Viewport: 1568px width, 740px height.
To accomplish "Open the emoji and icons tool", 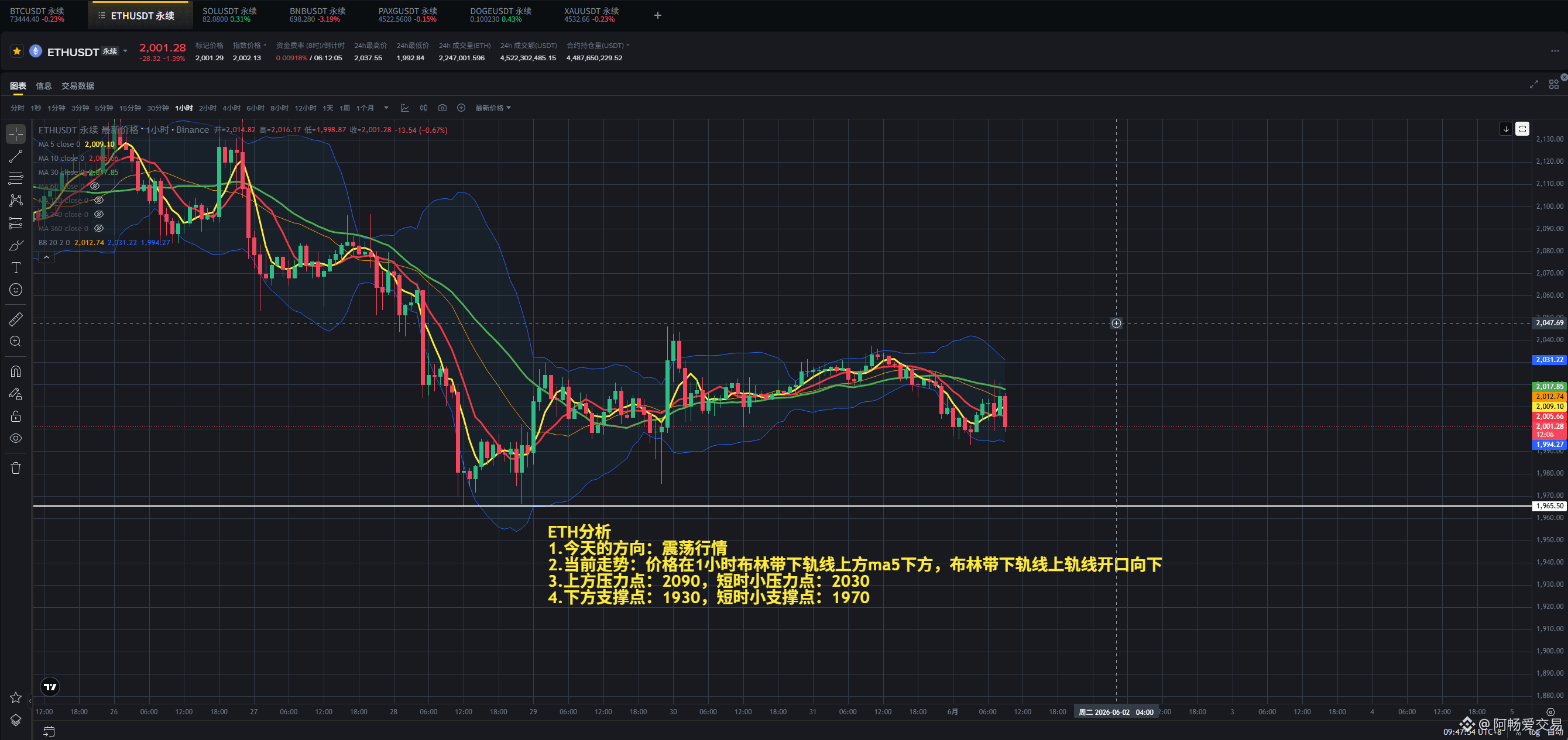I will 16,290.
